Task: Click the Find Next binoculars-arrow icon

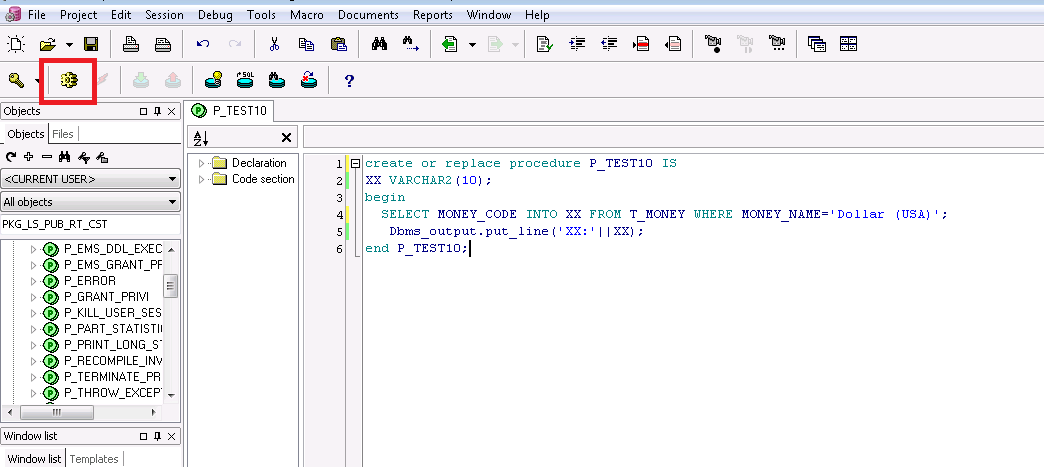Action: click(411, 45)
